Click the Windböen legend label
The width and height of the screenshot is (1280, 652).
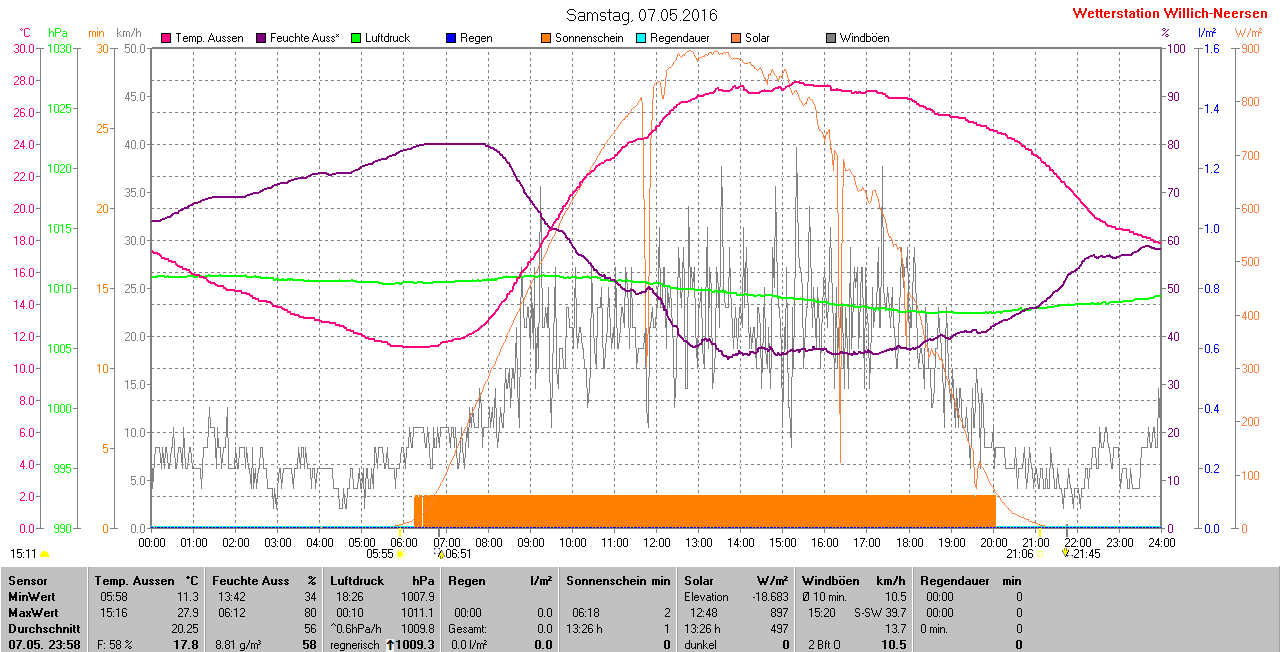(864, 38)
